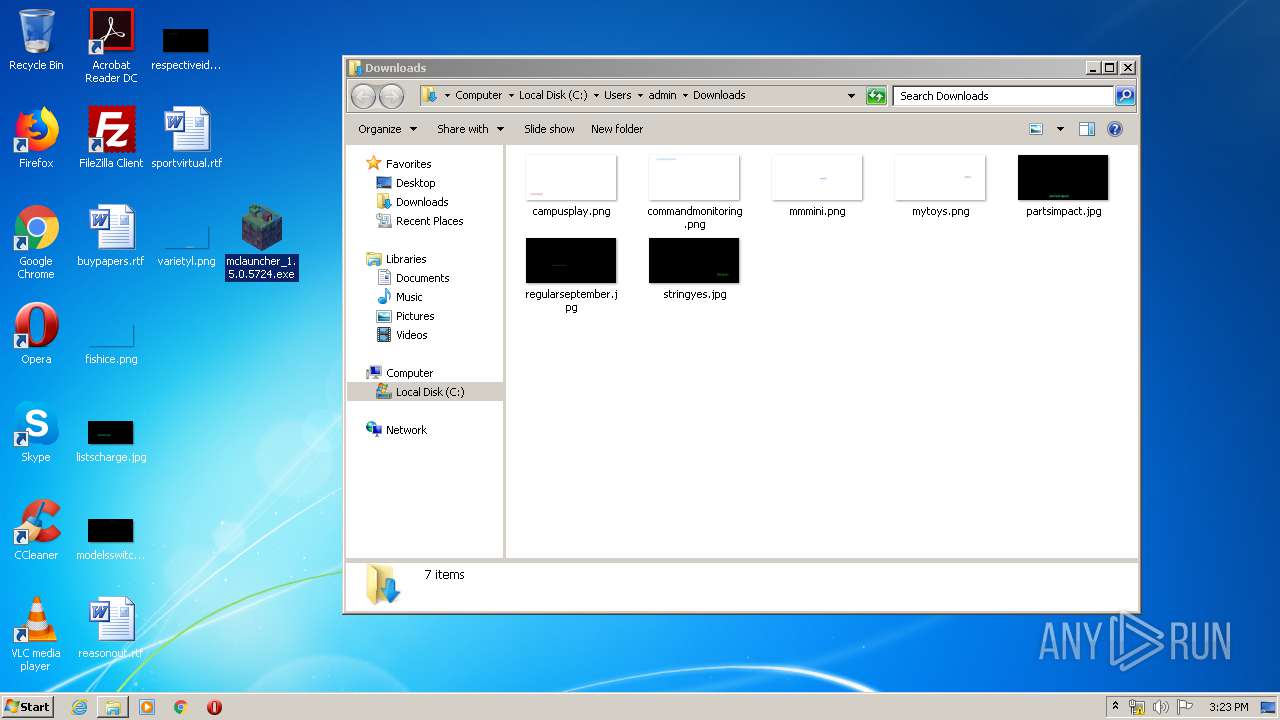Click the Forward navigation arrow in Explorer

[391, 96]
